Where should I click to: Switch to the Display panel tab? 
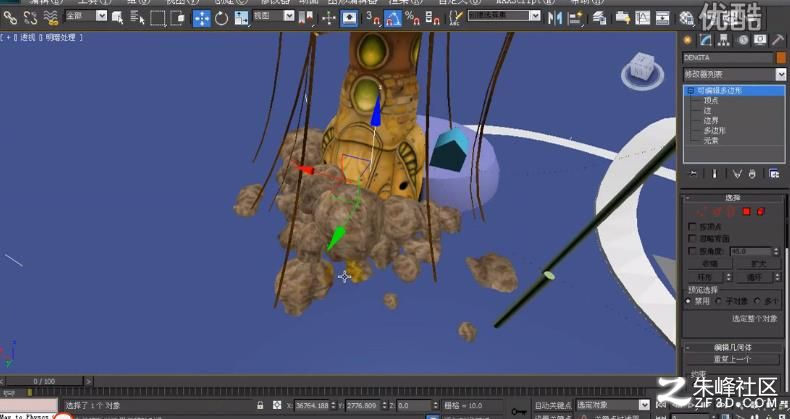pyautogui.click(x=760, y=40)
